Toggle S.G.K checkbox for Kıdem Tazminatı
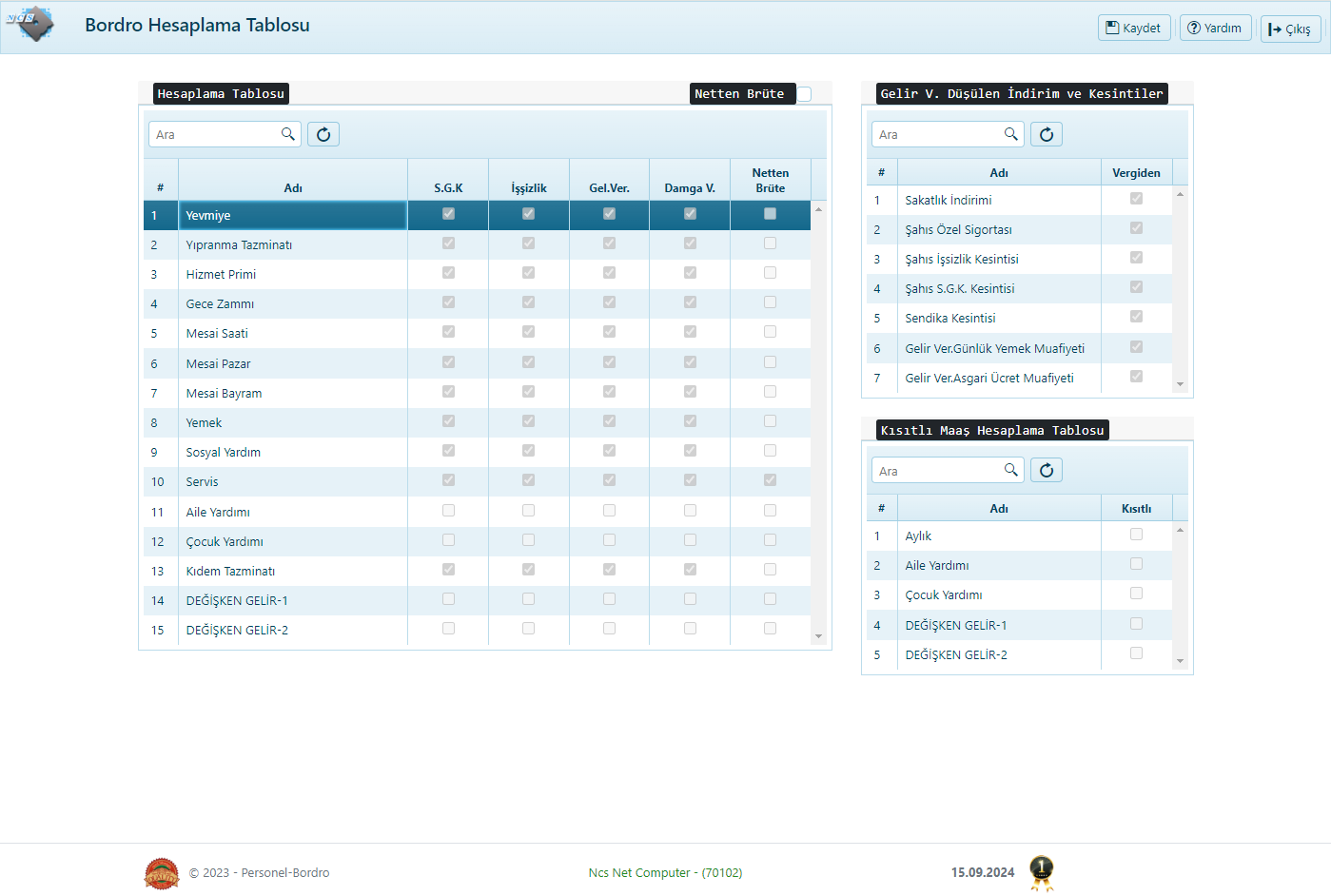This screenshot has height=896, width=1331. pyautogui.click(x=448, y=570)
